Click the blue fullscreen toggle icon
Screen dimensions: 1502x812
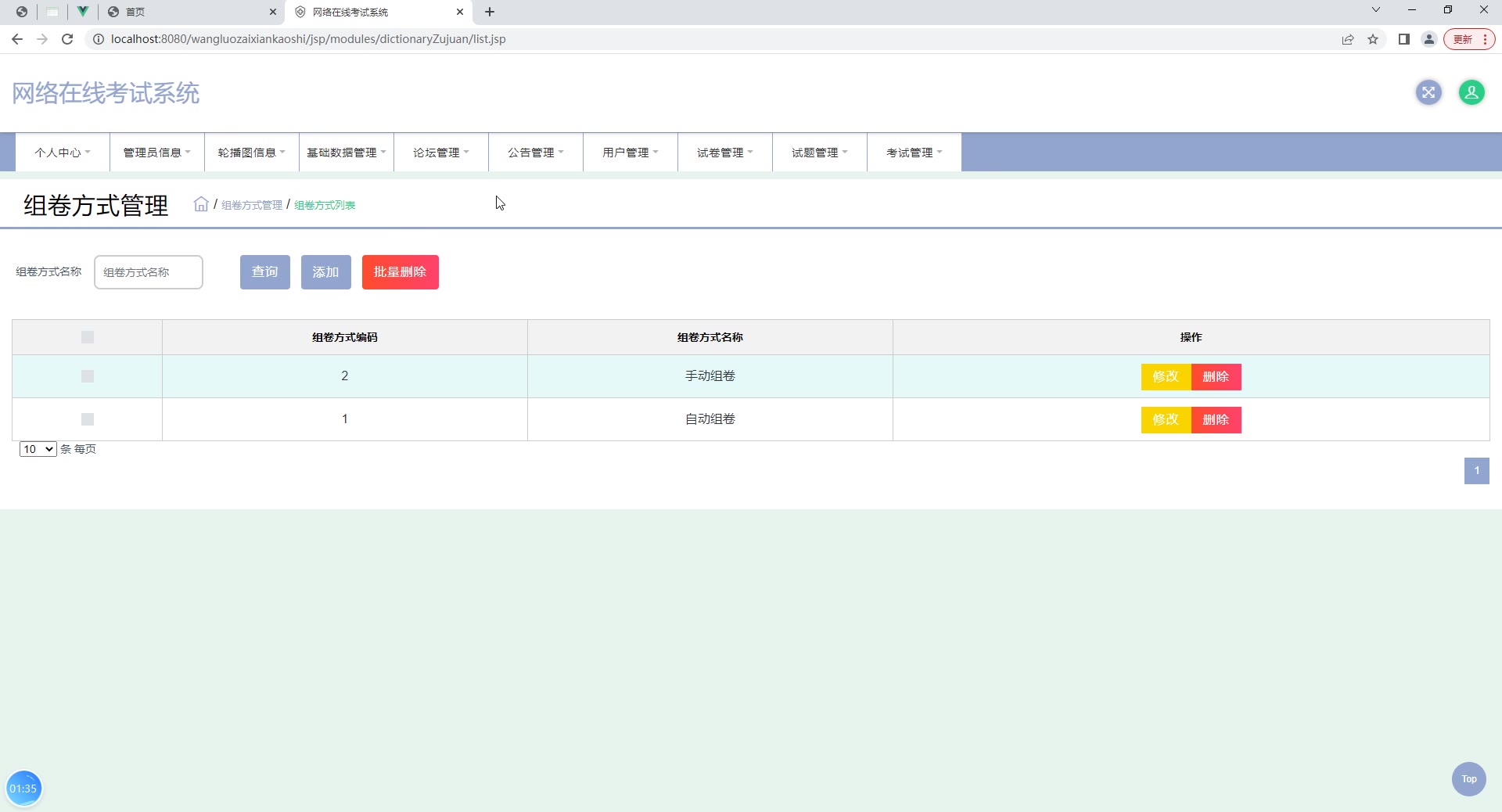click(1428, 92)
